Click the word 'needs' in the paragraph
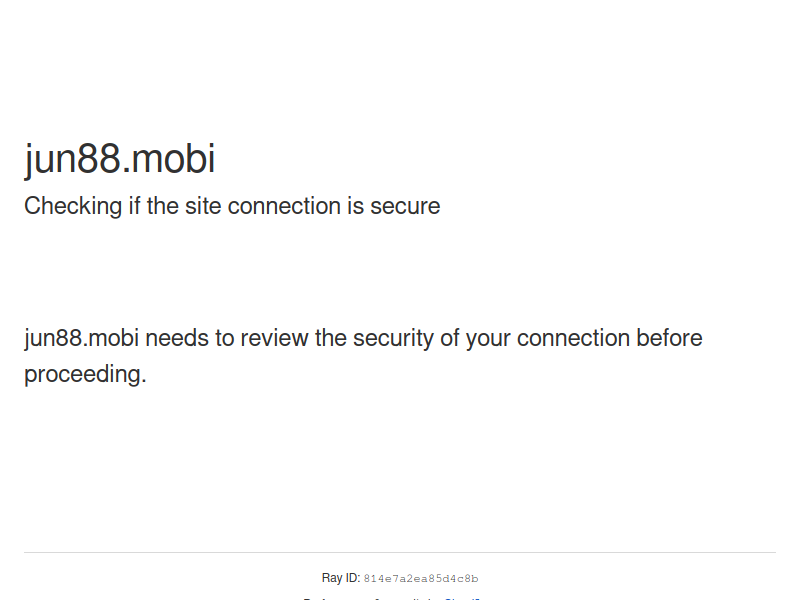This screenshot has width=800, height=600. 177,338
